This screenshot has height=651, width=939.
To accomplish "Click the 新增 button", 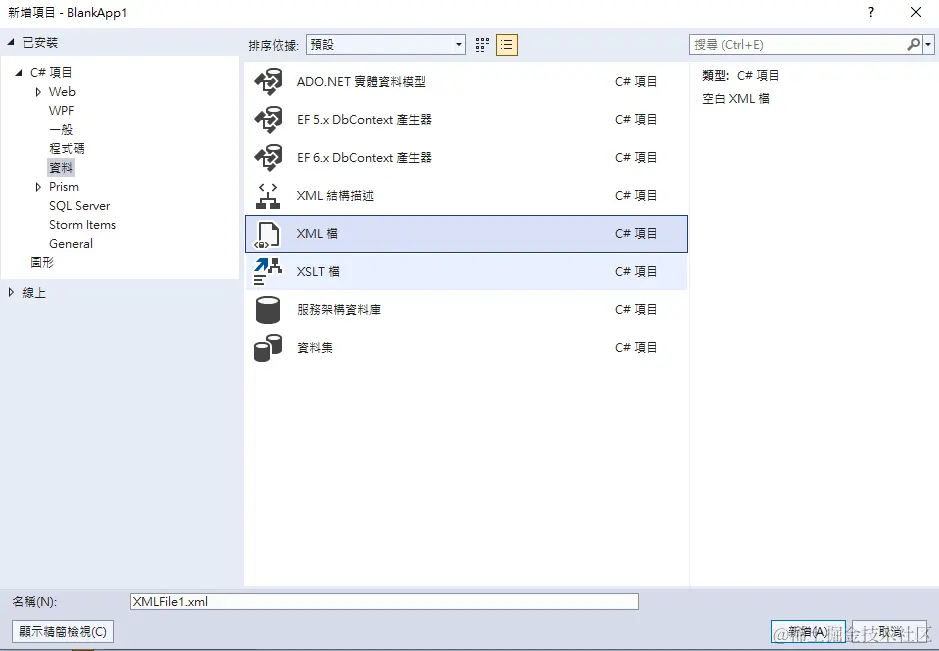I will [x=808, y=632].
